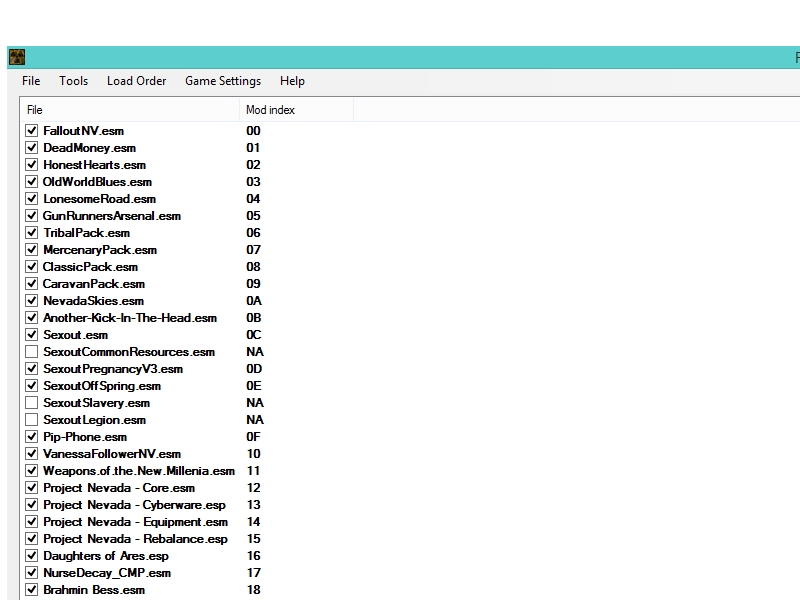The height and width of the screenshot is (600, 800).
Task: Uncheck GunRunnersArsenal.esm checkbox
Action: (x=32, y=216)
